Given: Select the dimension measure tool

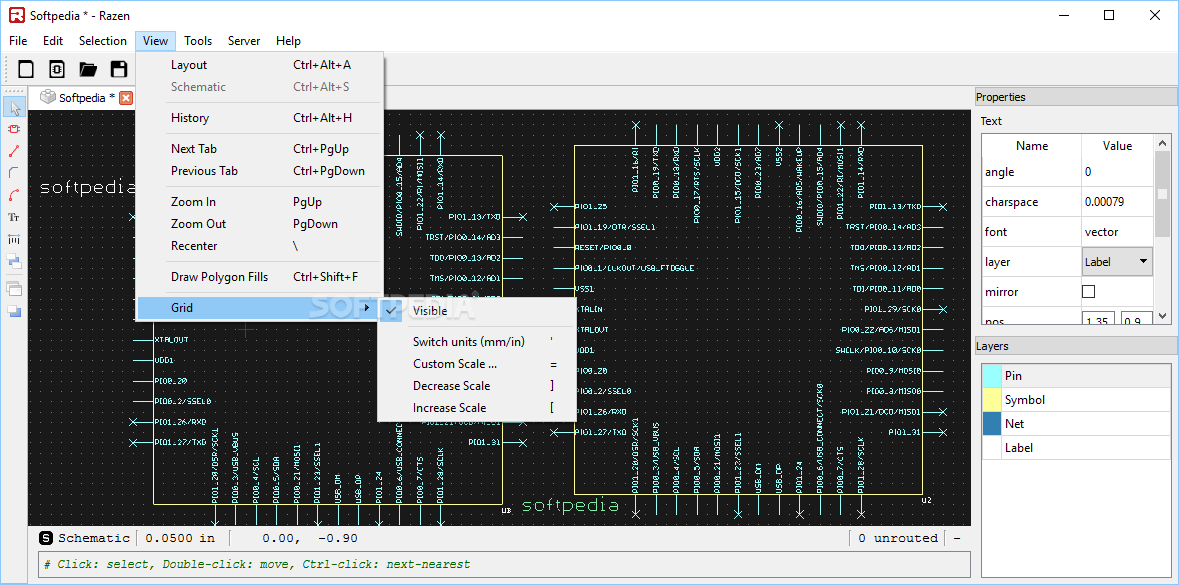Looking at the screenshot, I should point(14,239).
